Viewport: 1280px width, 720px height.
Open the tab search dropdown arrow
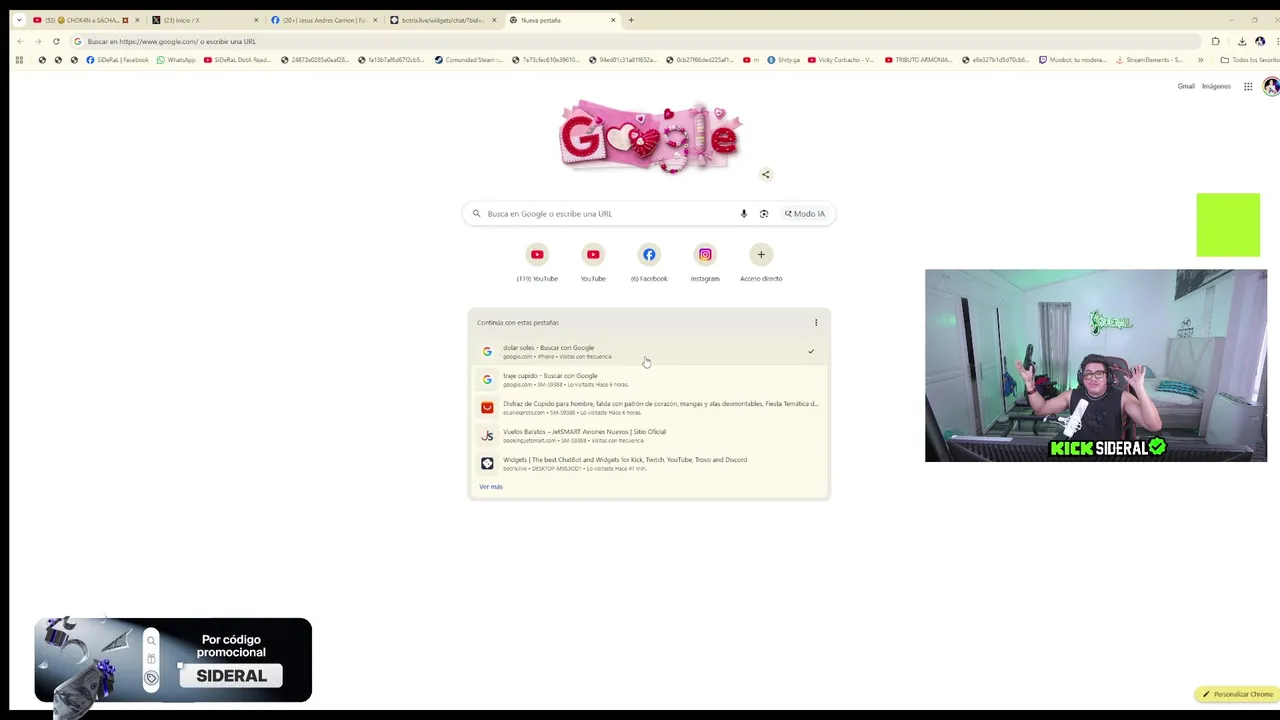pyautogui.click(x=18, y=20)
